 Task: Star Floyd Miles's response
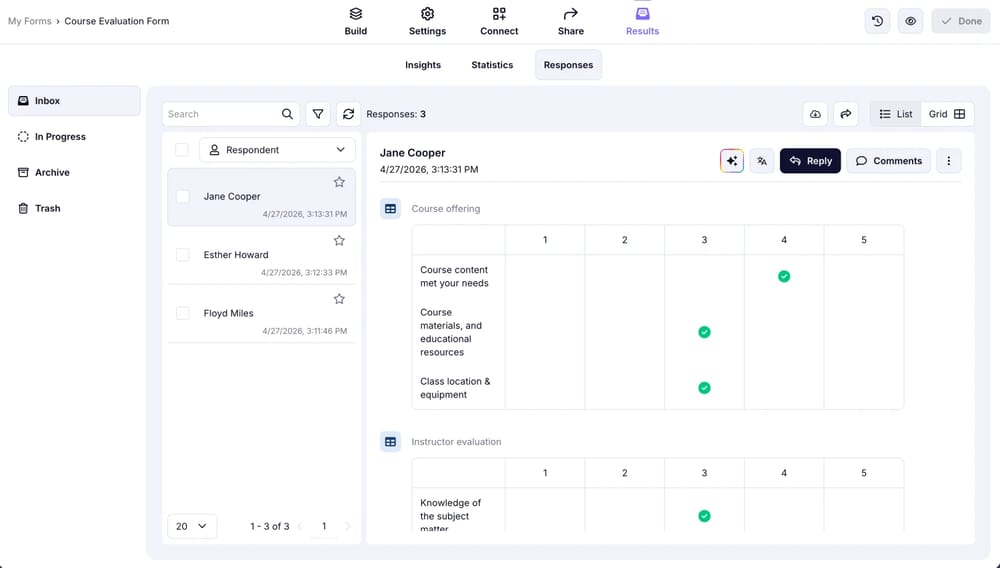click(339, 299)
